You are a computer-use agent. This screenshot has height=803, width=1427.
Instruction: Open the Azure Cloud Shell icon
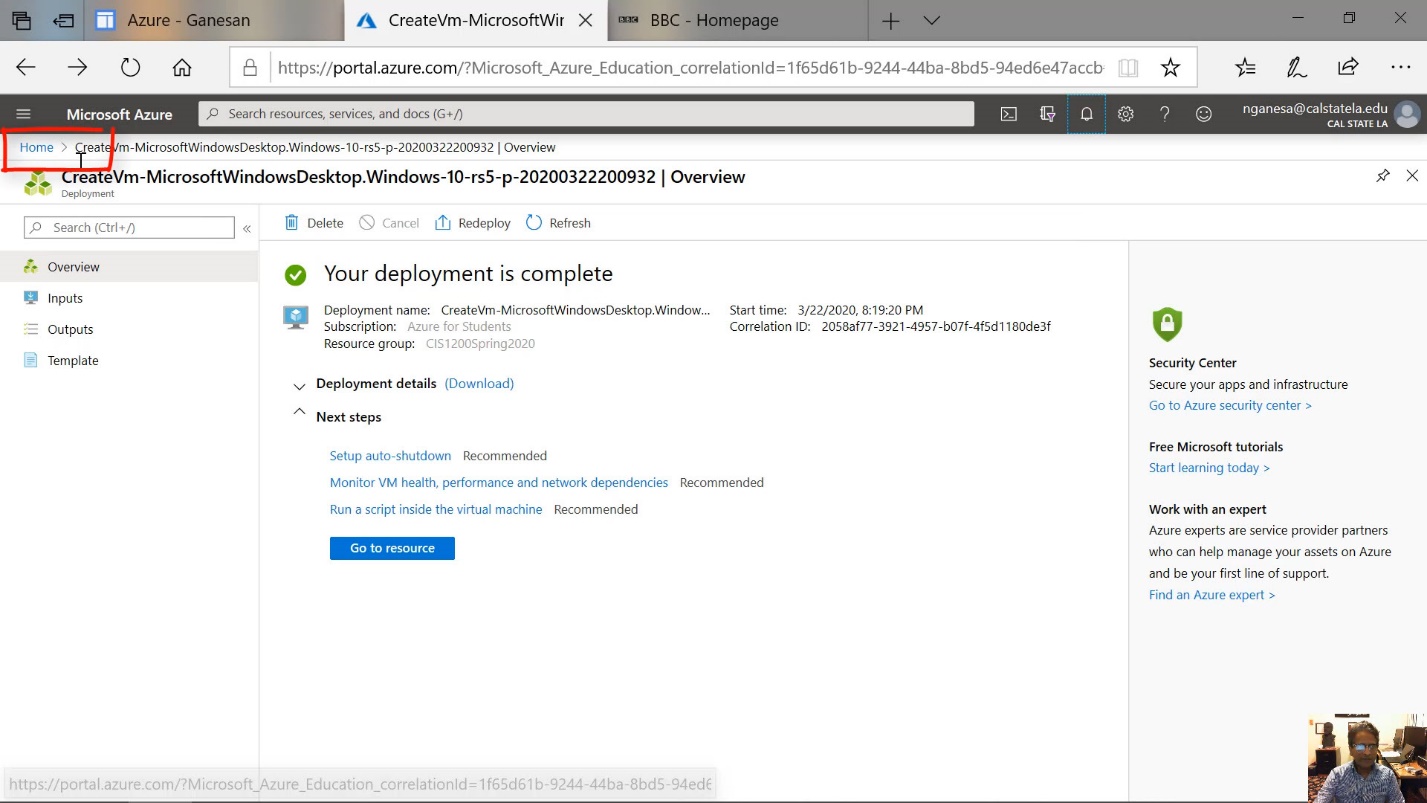click(1009, 114)
